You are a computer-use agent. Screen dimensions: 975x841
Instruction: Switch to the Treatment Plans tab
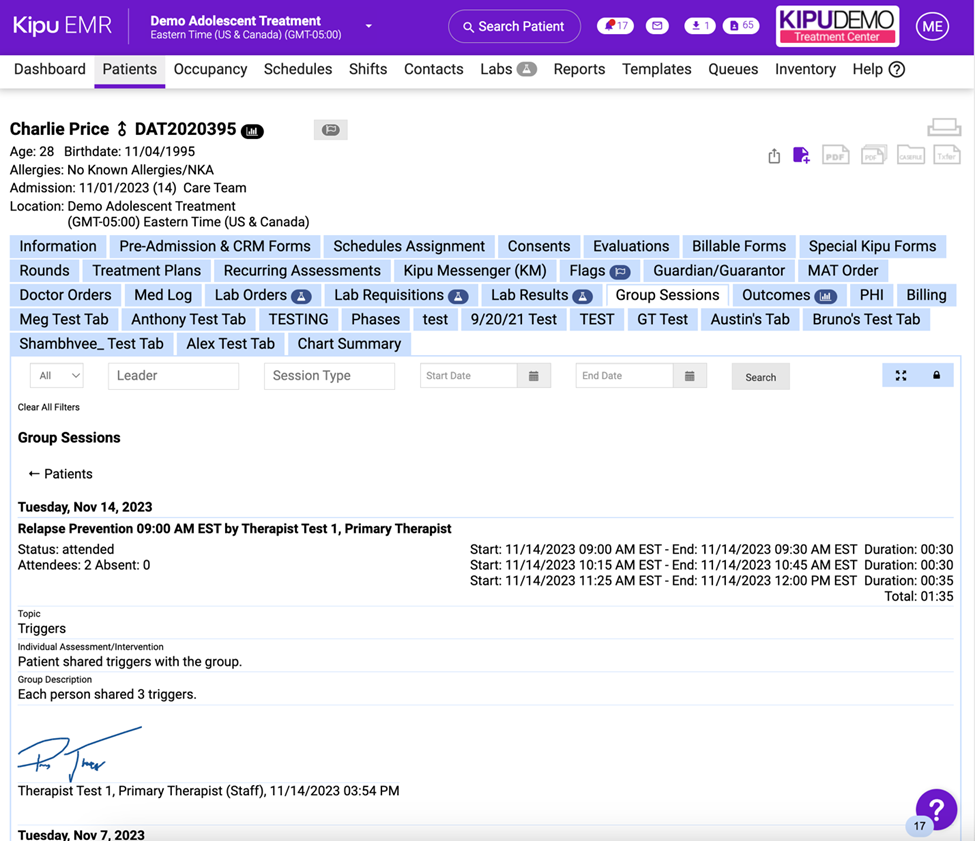tap(146, 271)
